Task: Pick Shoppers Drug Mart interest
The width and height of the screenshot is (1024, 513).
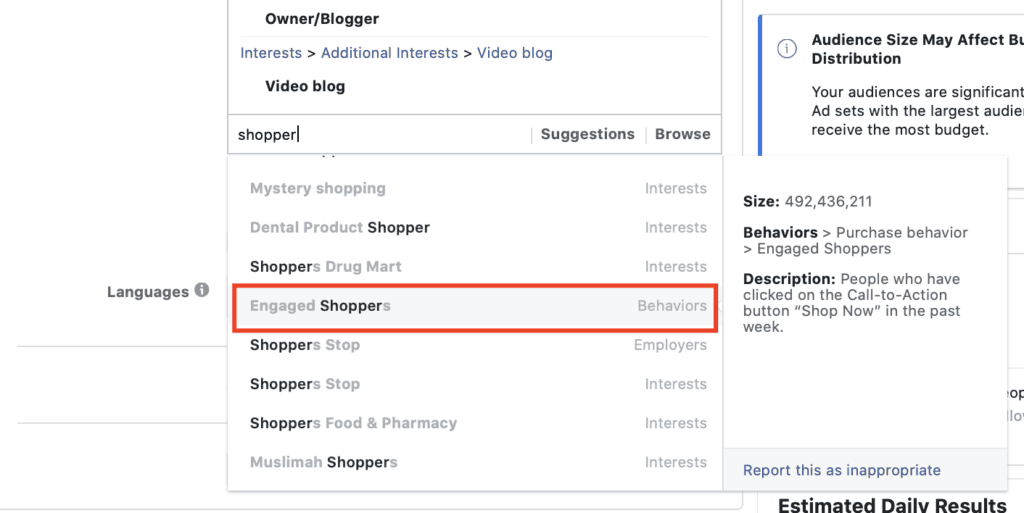Action: (x=475, y=267)
